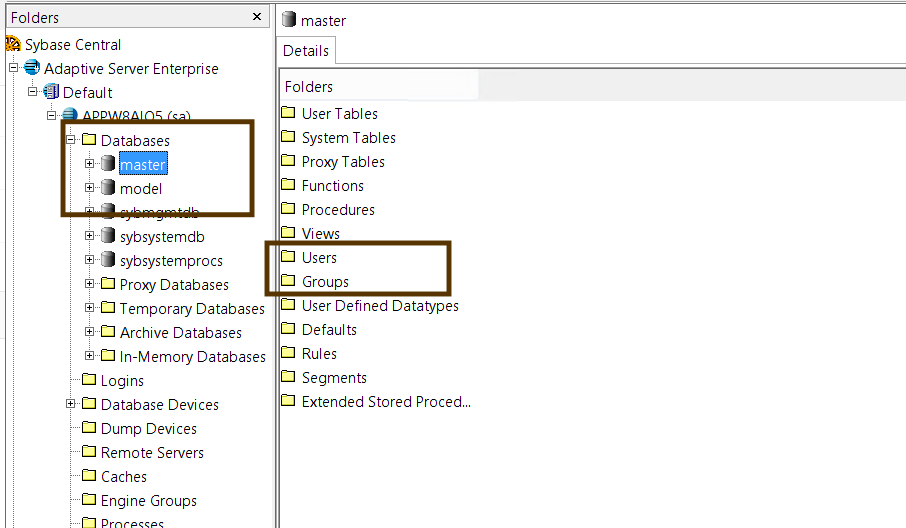Click the Engine Groups folder icon
The image size is (906, 528).
point(88,499)
